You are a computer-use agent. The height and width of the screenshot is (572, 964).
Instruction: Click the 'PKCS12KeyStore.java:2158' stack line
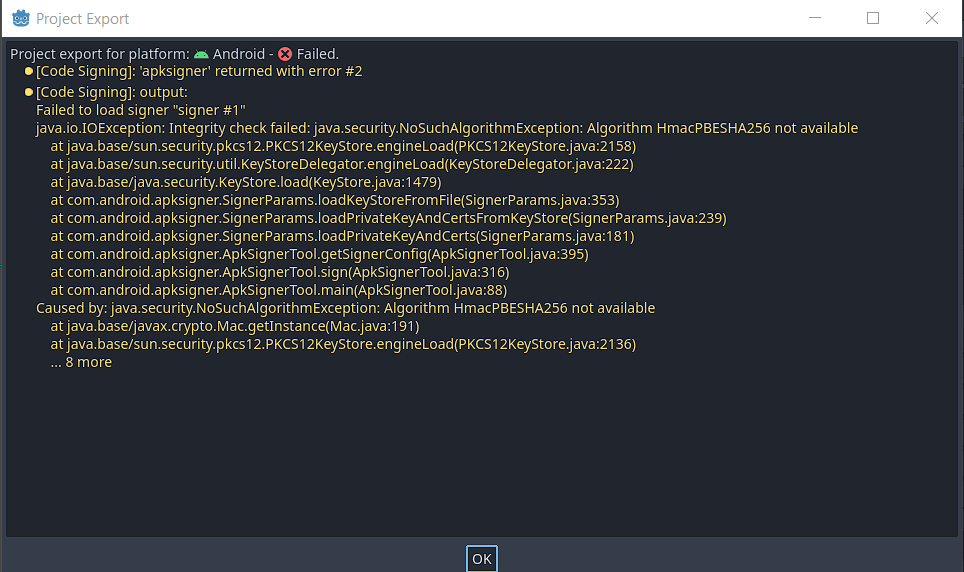(x=343, y=146)
